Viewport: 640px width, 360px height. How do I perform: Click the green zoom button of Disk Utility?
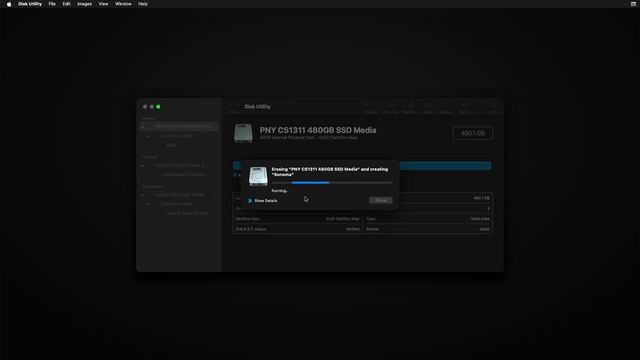[158, 107]
